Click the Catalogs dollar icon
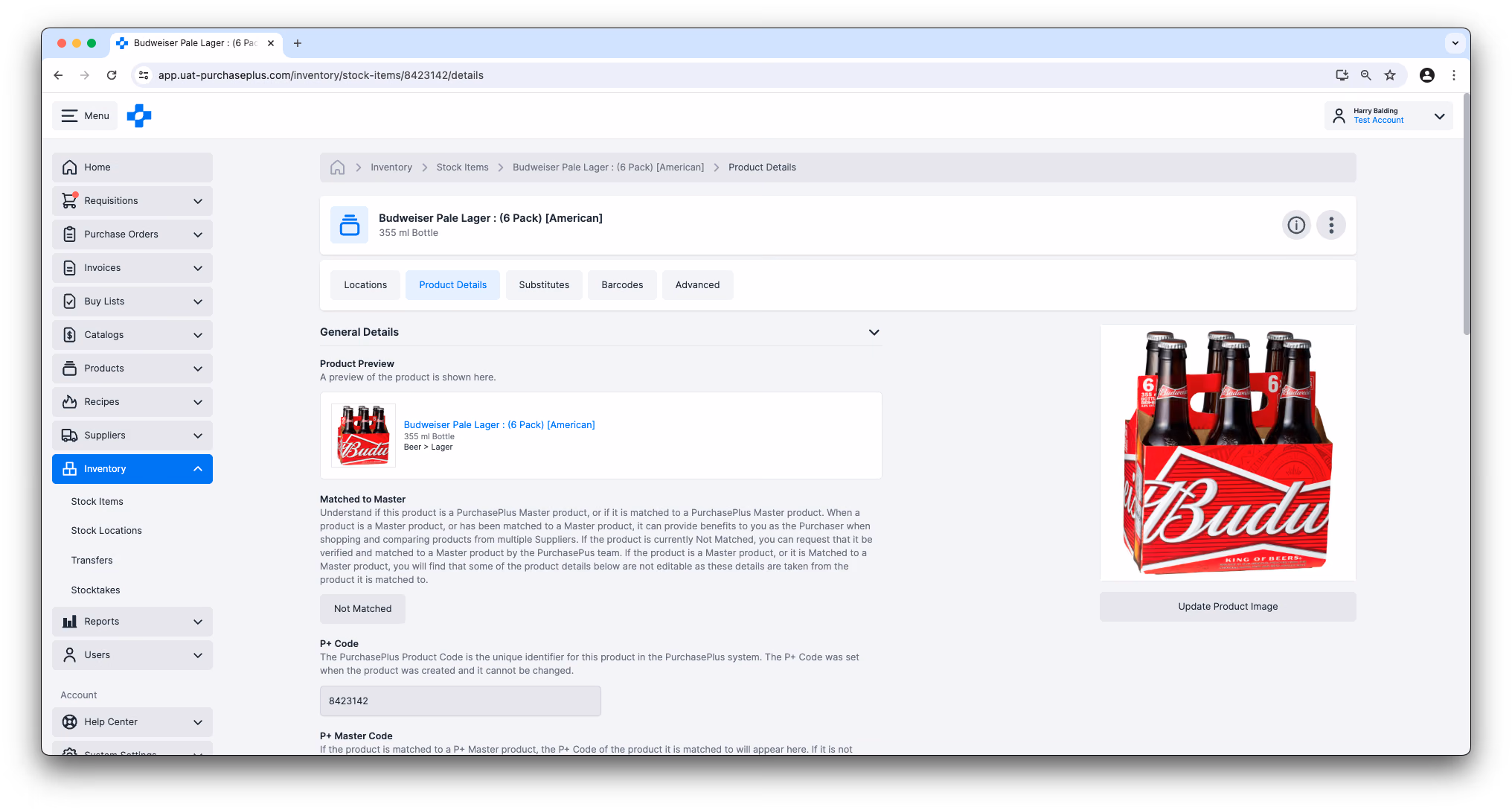1512x810 pixels. coord(69,334)
